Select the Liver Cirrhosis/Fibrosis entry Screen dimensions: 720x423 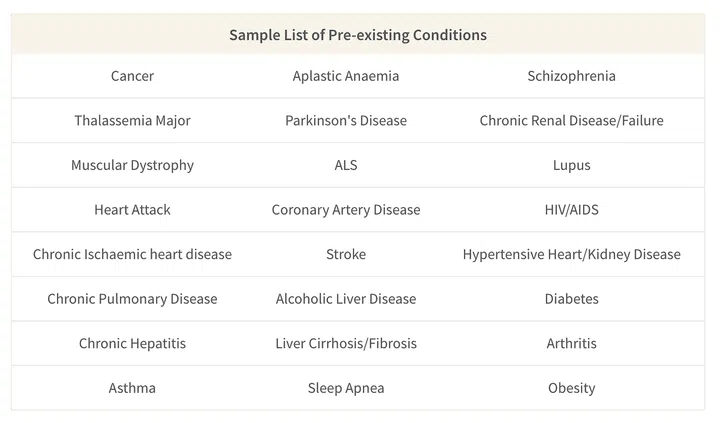click(346, 343)
